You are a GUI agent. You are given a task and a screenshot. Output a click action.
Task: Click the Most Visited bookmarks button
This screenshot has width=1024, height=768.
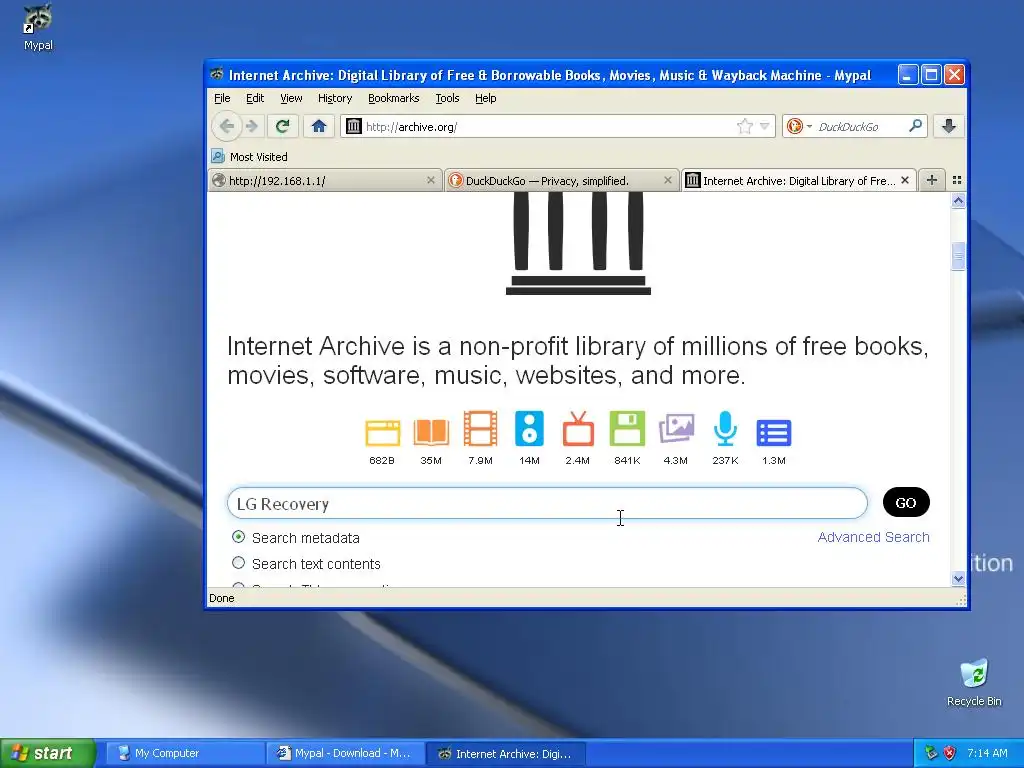click(x=249, y=157)
